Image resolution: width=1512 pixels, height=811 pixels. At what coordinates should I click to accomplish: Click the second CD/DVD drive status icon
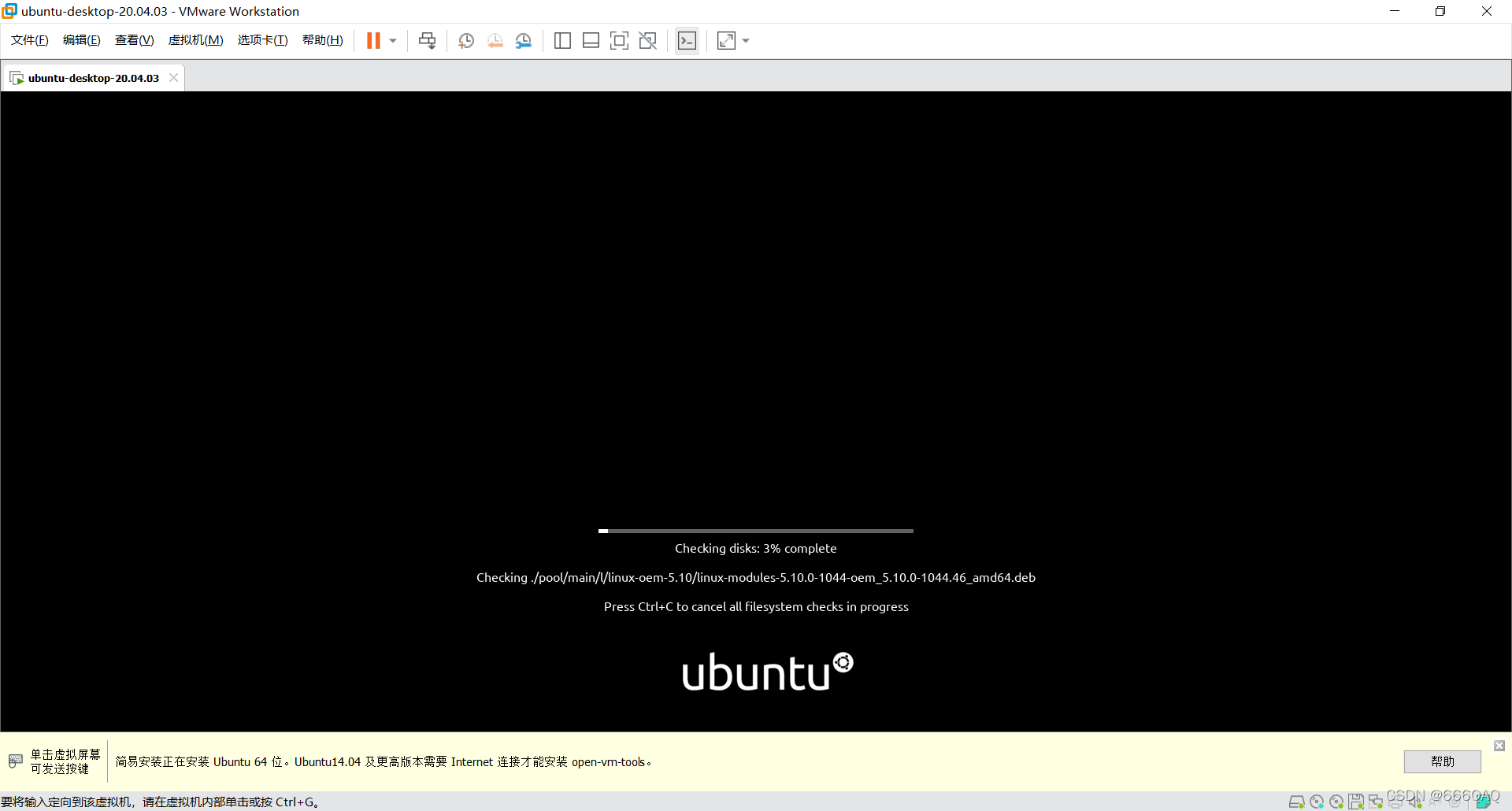pyautogui.click(x=1336, y=802)
